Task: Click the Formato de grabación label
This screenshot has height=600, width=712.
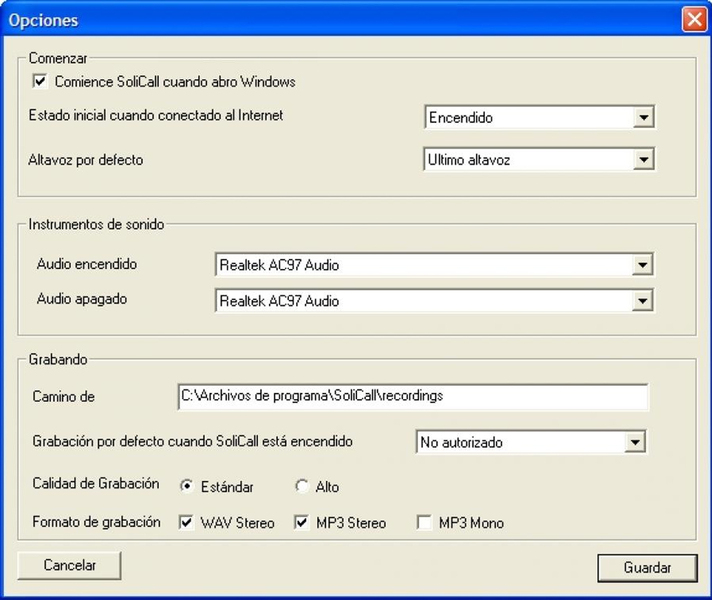Action: pos(96,522)
